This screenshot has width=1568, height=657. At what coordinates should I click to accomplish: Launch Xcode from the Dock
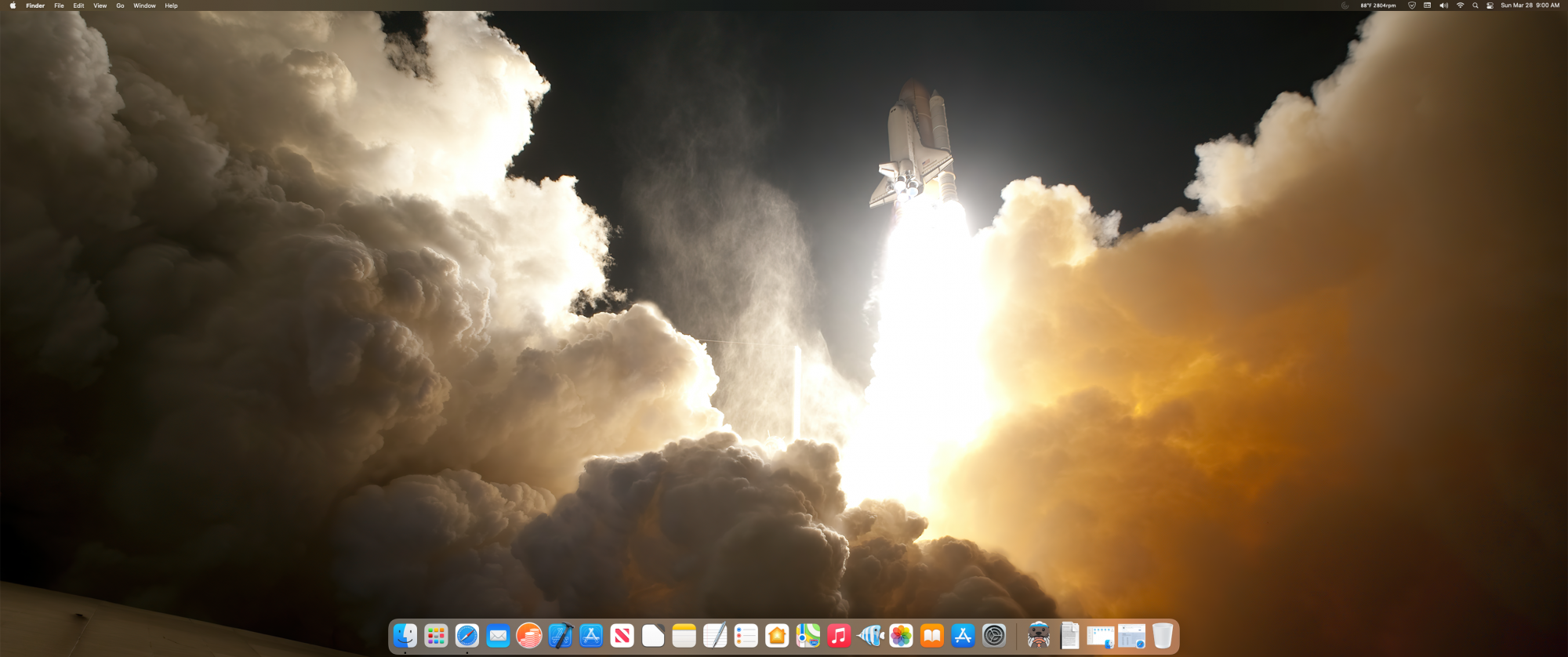[x=561, y=636]
